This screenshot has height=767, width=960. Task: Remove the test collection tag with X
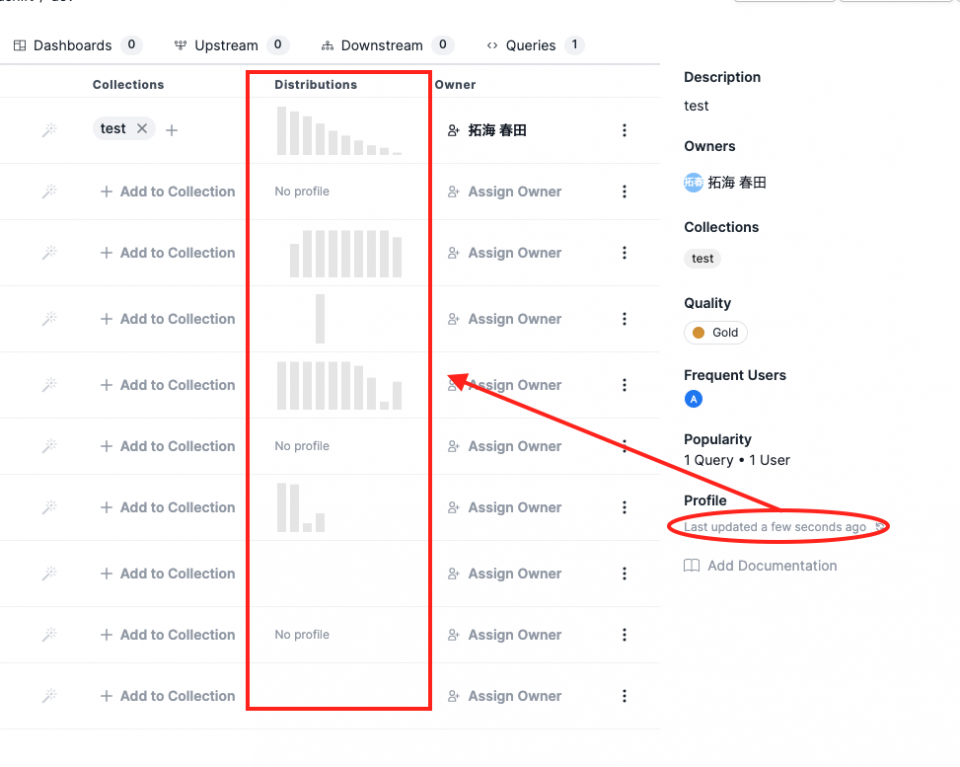[x=142, y=129]
